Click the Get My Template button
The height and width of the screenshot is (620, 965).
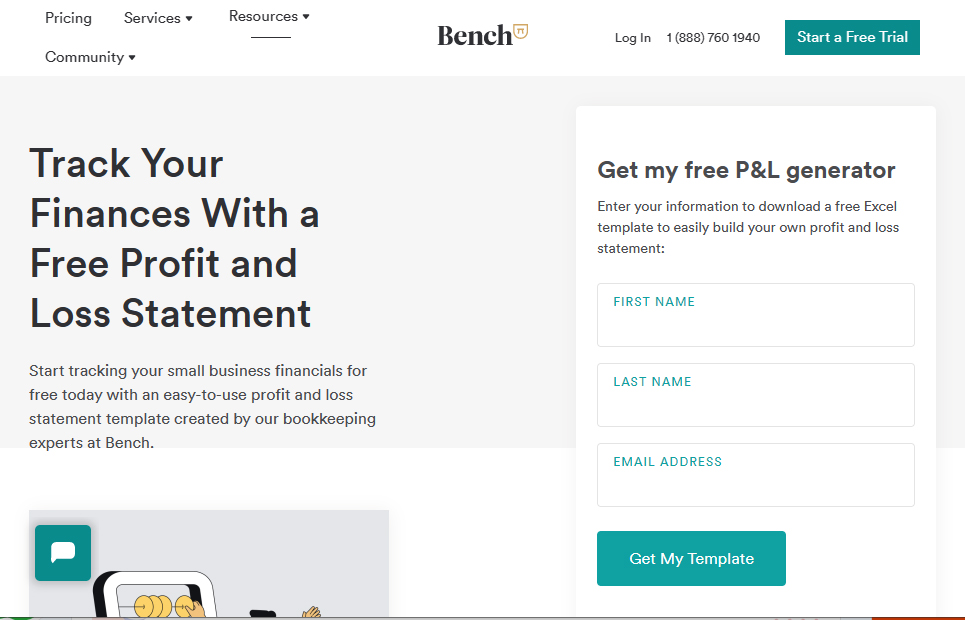click(x=691, y=558)
